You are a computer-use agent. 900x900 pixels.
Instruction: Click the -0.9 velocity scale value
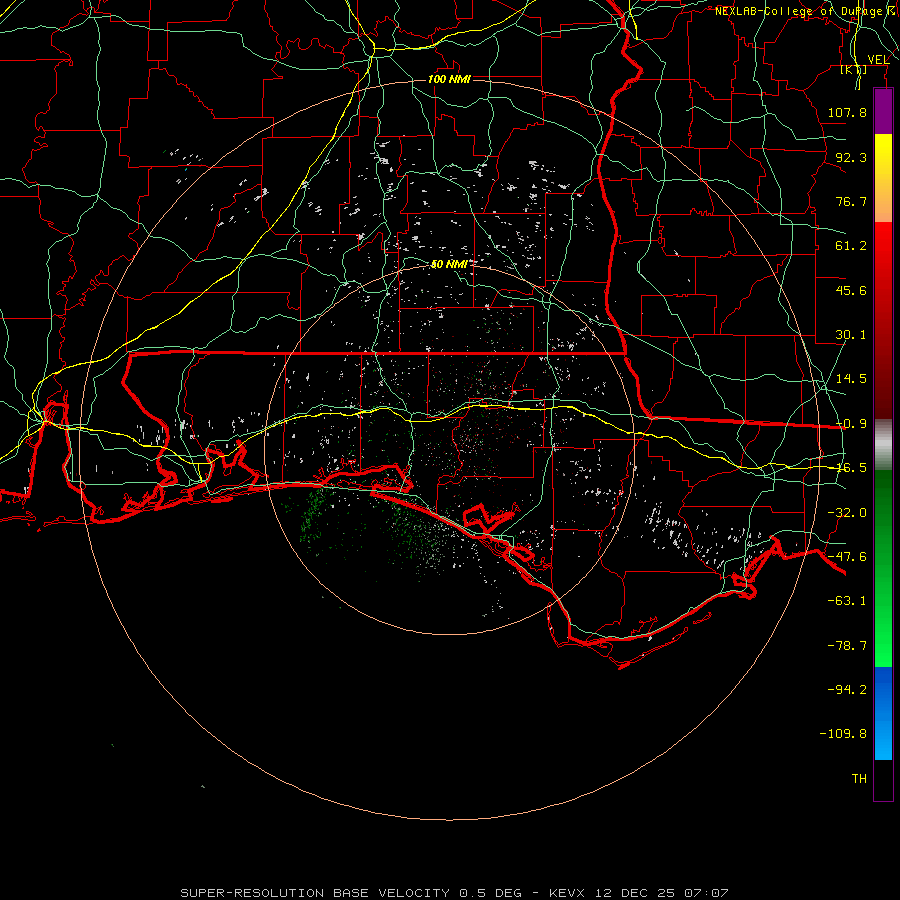[x=851, y=424]
